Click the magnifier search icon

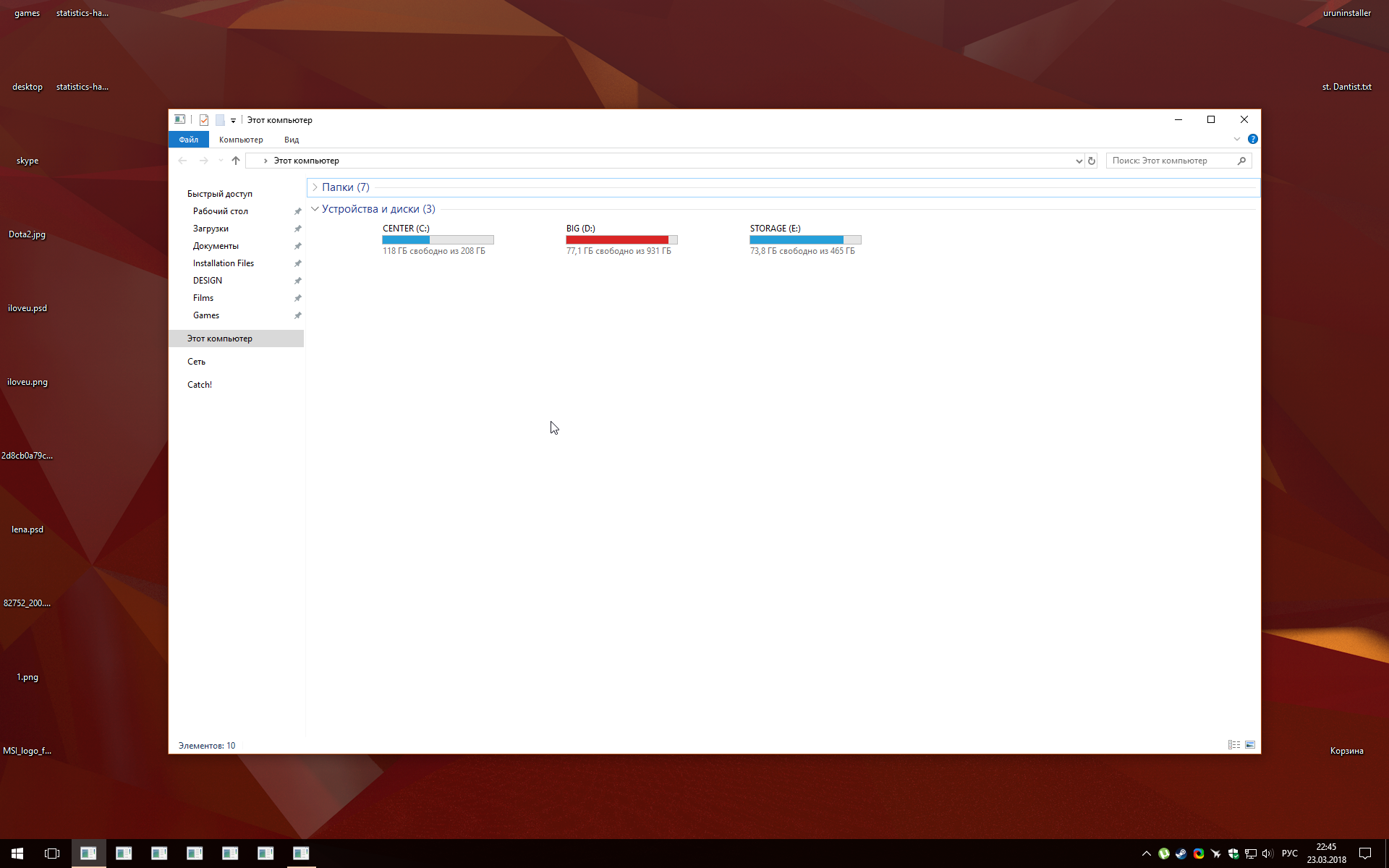click(x=1242, y=161)
